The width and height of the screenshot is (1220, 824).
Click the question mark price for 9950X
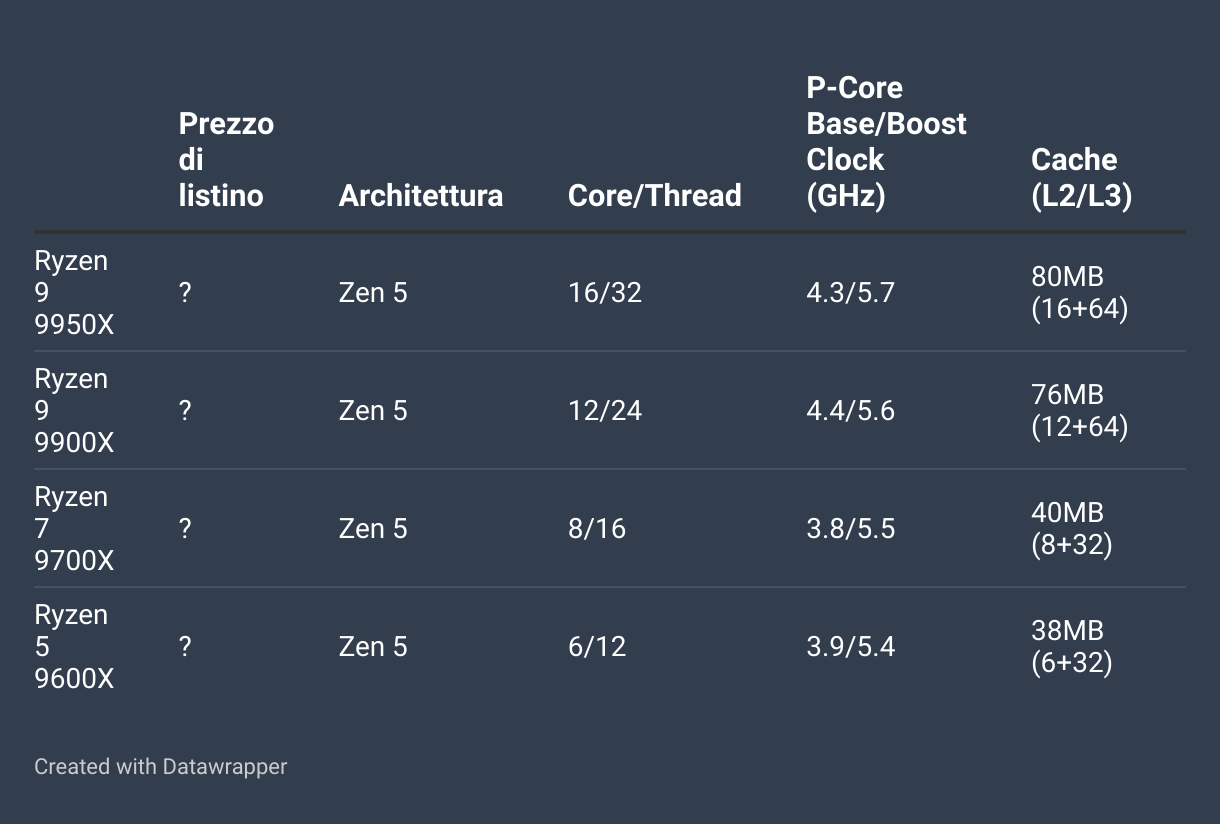tap(185, 293)
